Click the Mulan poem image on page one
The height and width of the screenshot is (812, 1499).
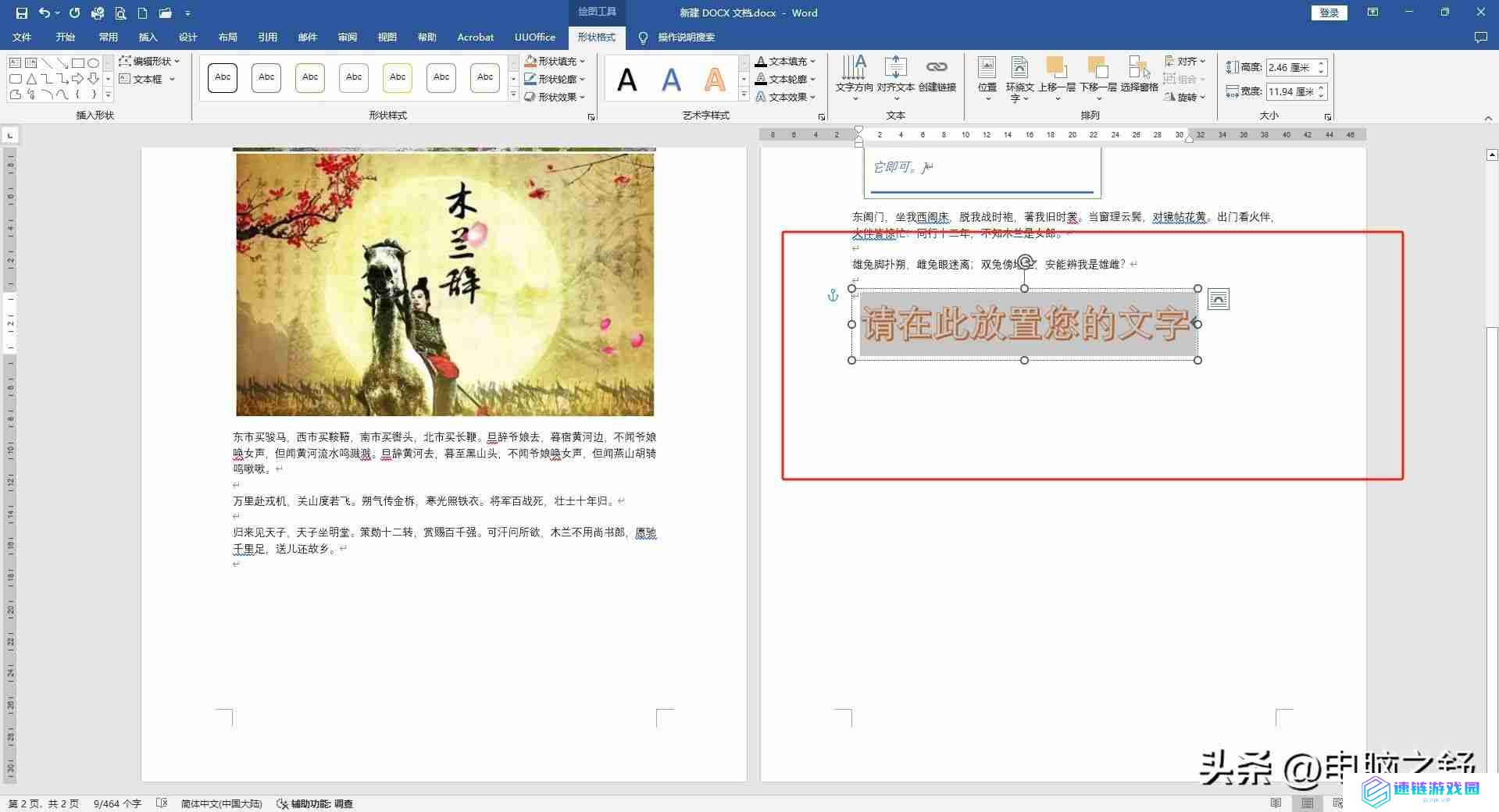[x=444, y=284]
